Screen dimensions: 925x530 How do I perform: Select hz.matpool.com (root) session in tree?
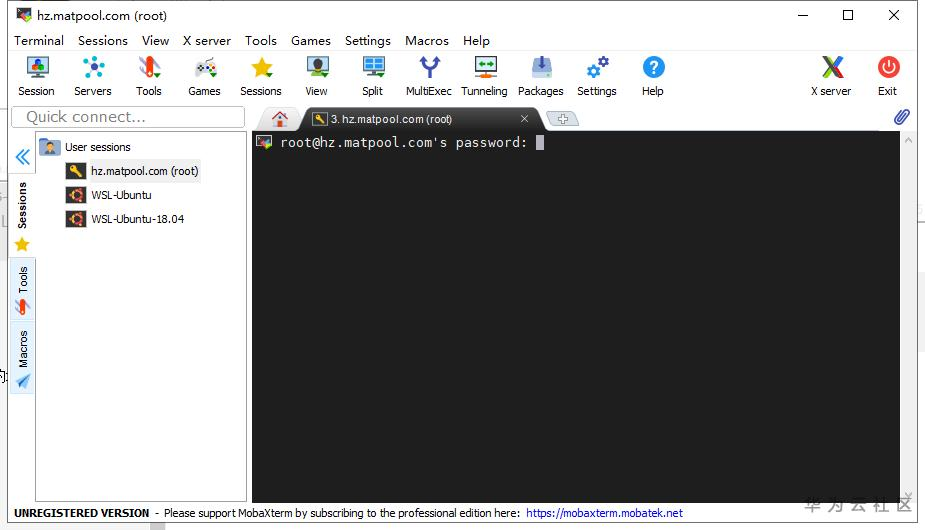click(x=133, y=171)
